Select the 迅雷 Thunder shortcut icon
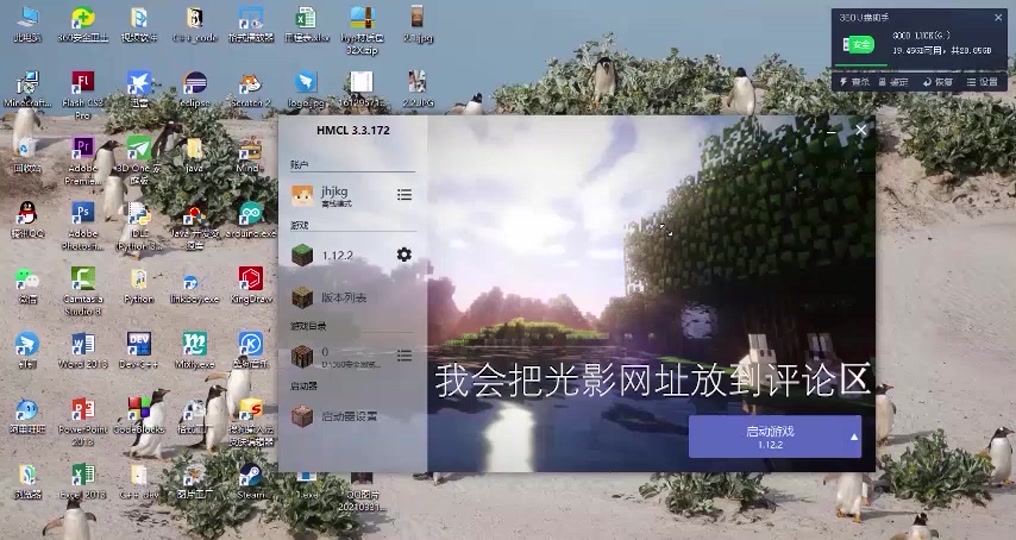Image resolution: width=1016 pixels, height=540 pixels. point(139,89)
